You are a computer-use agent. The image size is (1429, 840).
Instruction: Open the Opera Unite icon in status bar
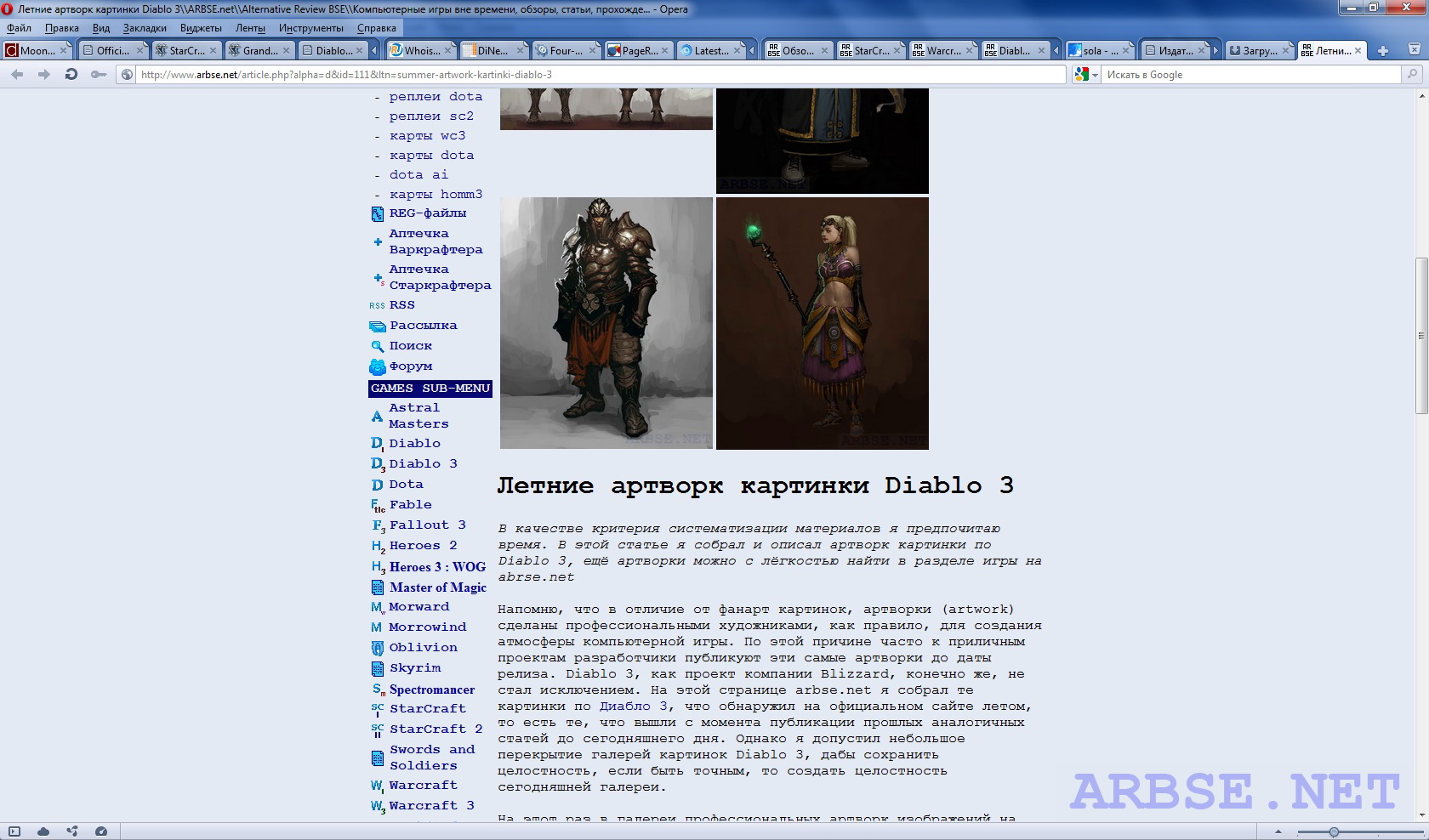tap(72, 831)
